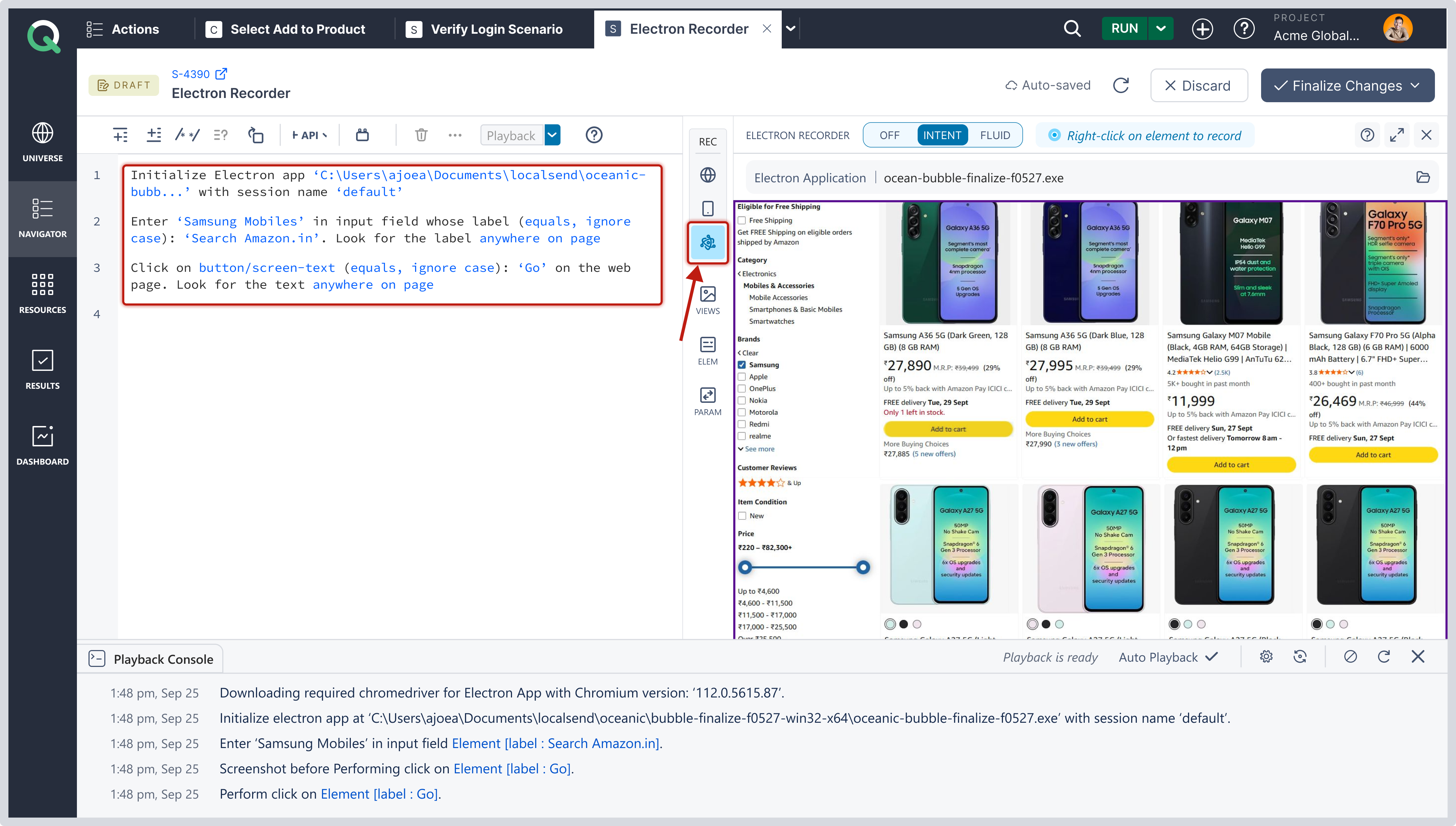Open the Clear brands filter link

[x=748, y=353]
